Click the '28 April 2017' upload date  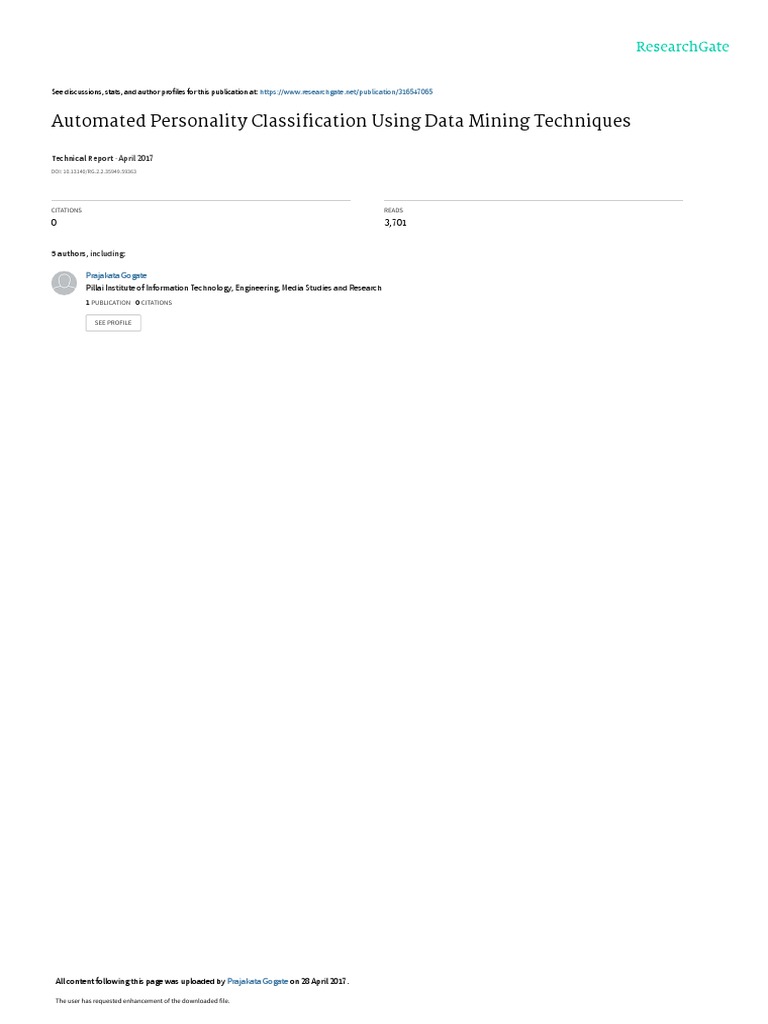coord(324,981)
